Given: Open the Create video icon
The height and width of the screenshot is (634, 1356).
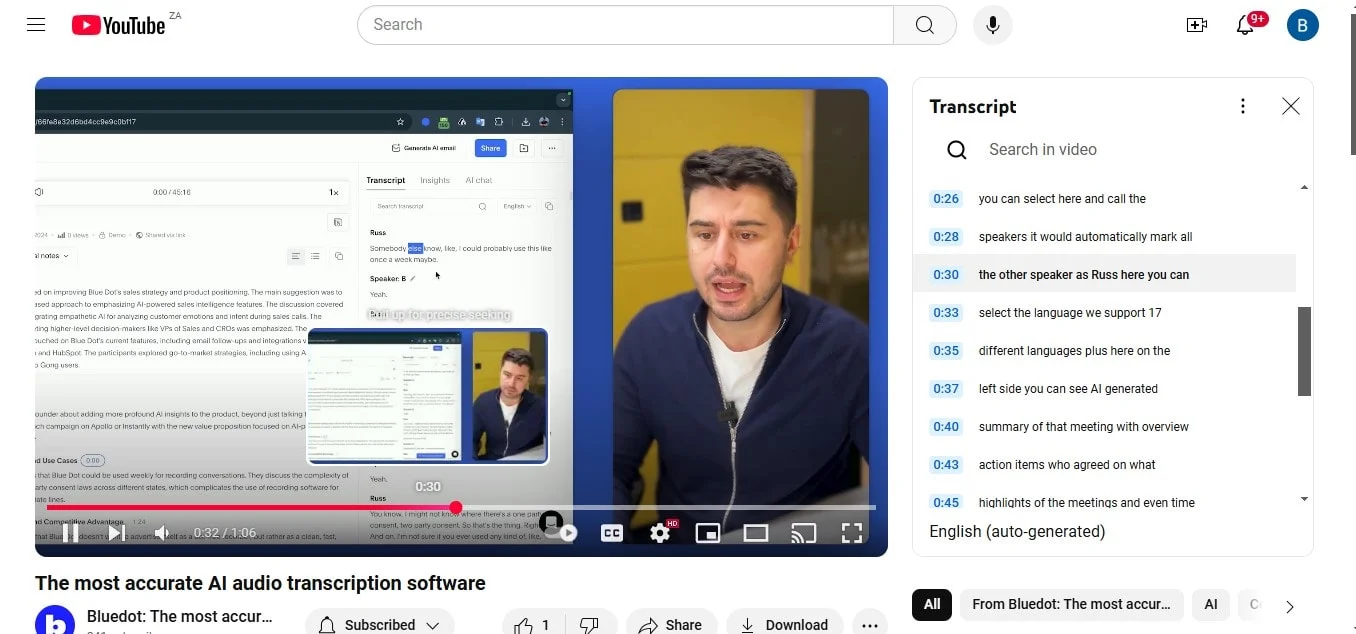Looking at the screenshot, I should 1197,25.
